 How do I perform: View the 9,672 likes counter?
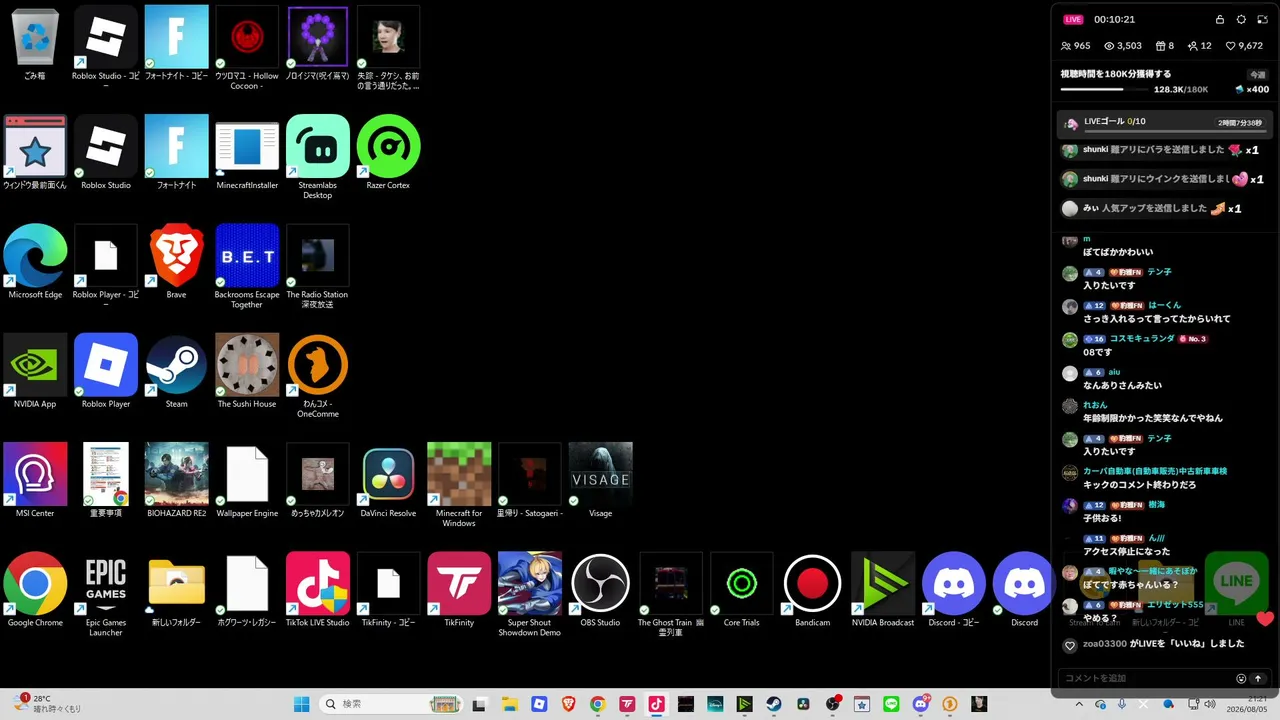click(x=1246, y=46)
